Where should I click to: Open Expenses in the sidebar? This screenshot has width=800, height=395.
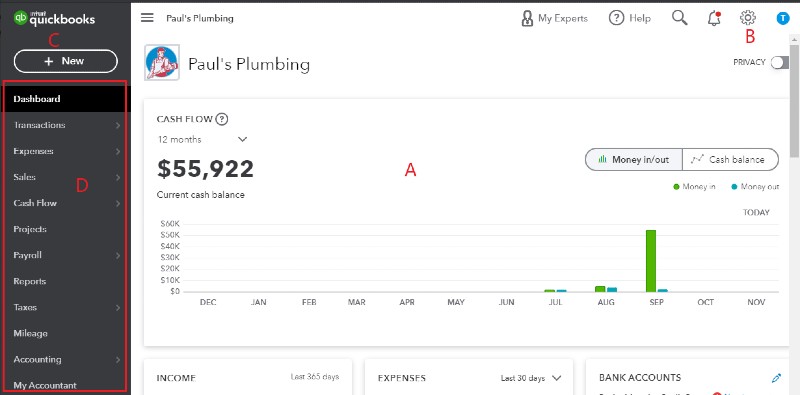pyautogui.click(x=65, y=151)
